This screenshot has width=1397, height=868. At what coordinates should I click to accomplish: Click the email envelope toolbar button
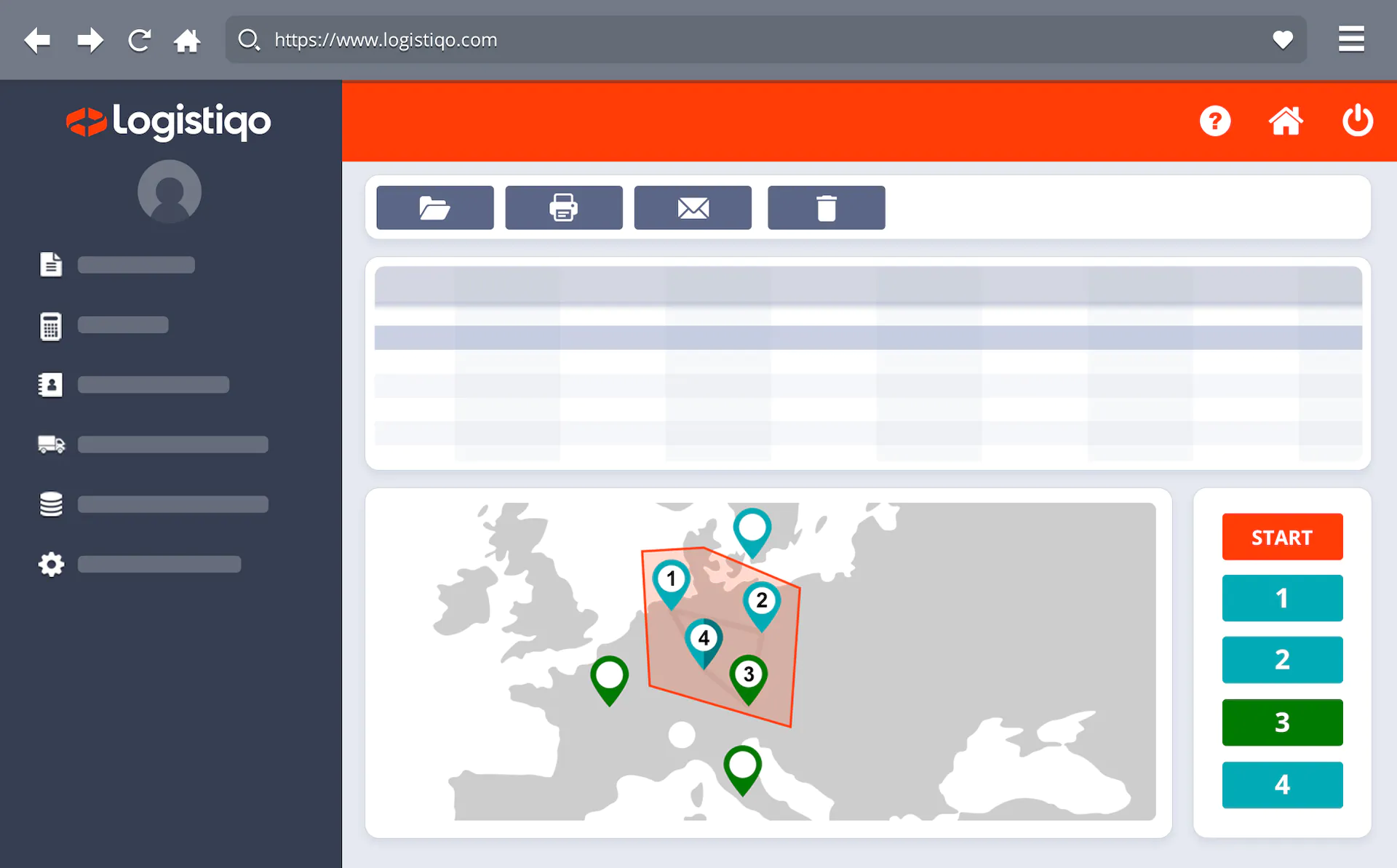[x=692, y=208]
